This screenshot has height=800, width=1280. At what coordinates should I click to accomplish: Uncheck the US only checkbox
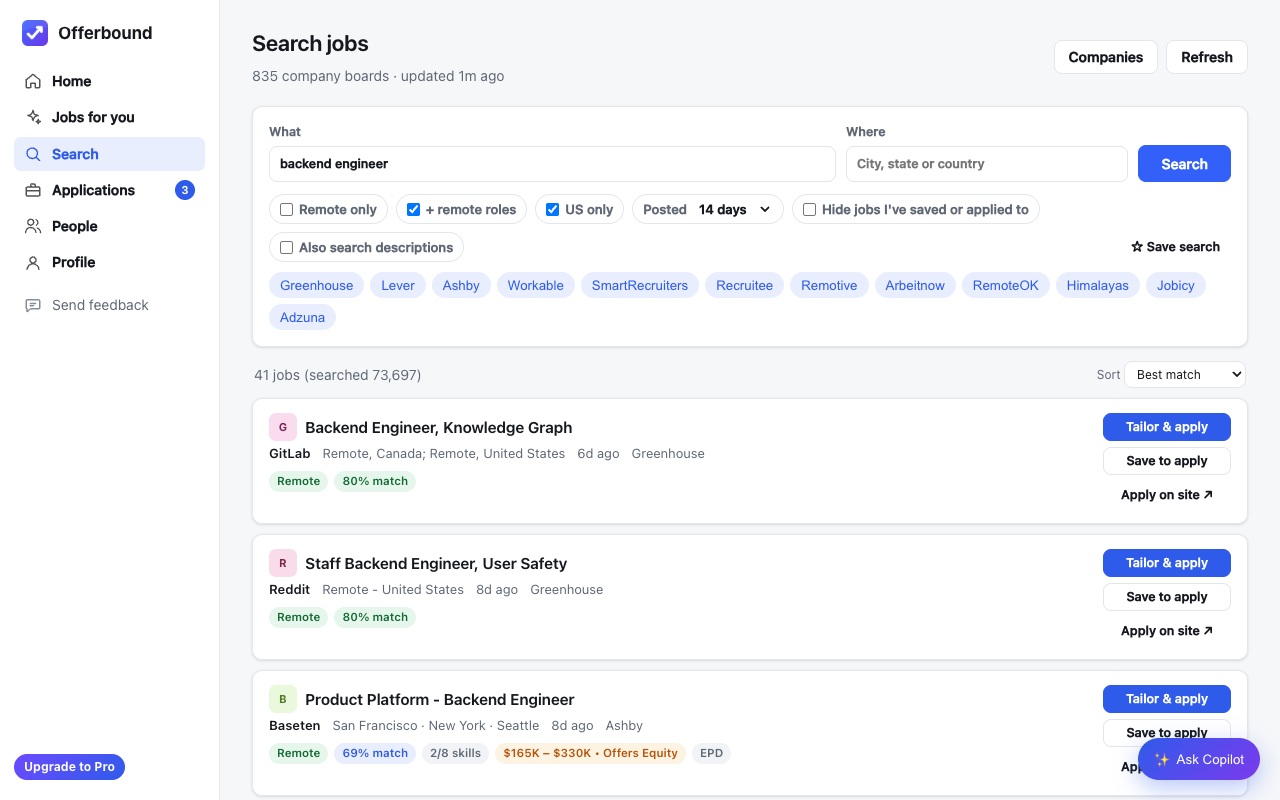click(552, 210)
